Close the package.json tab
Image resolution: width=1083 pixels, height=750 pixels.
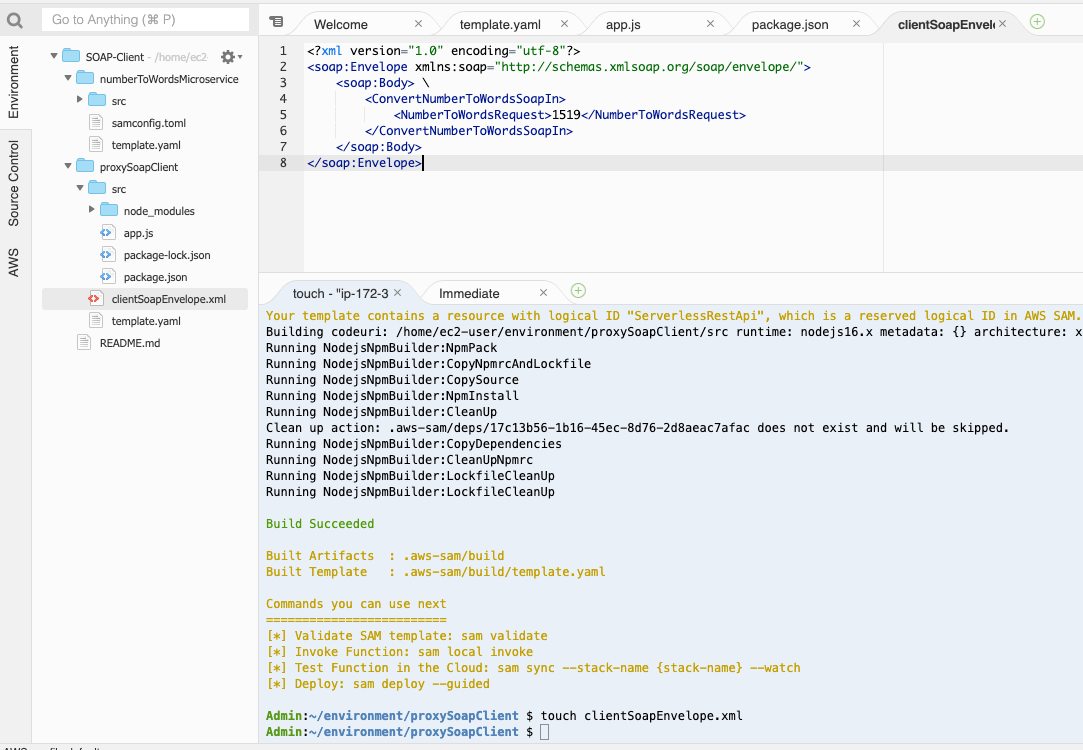tap(857, 24)
